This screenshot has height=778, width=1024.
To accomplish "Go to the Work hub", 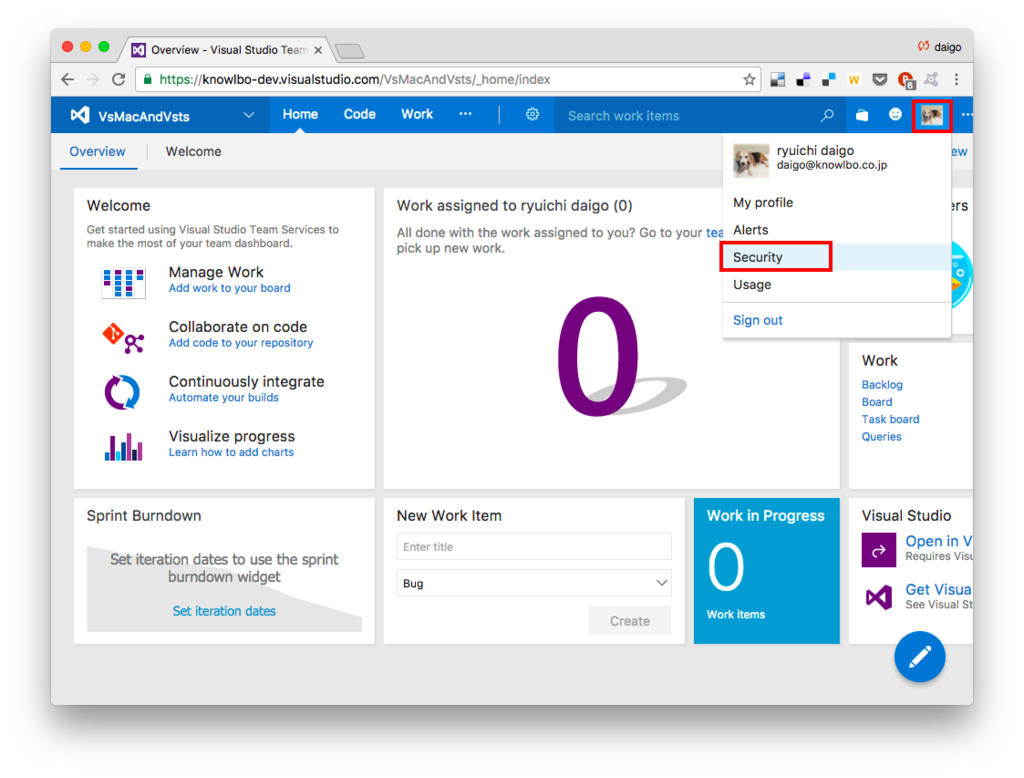I will point(417,114).
